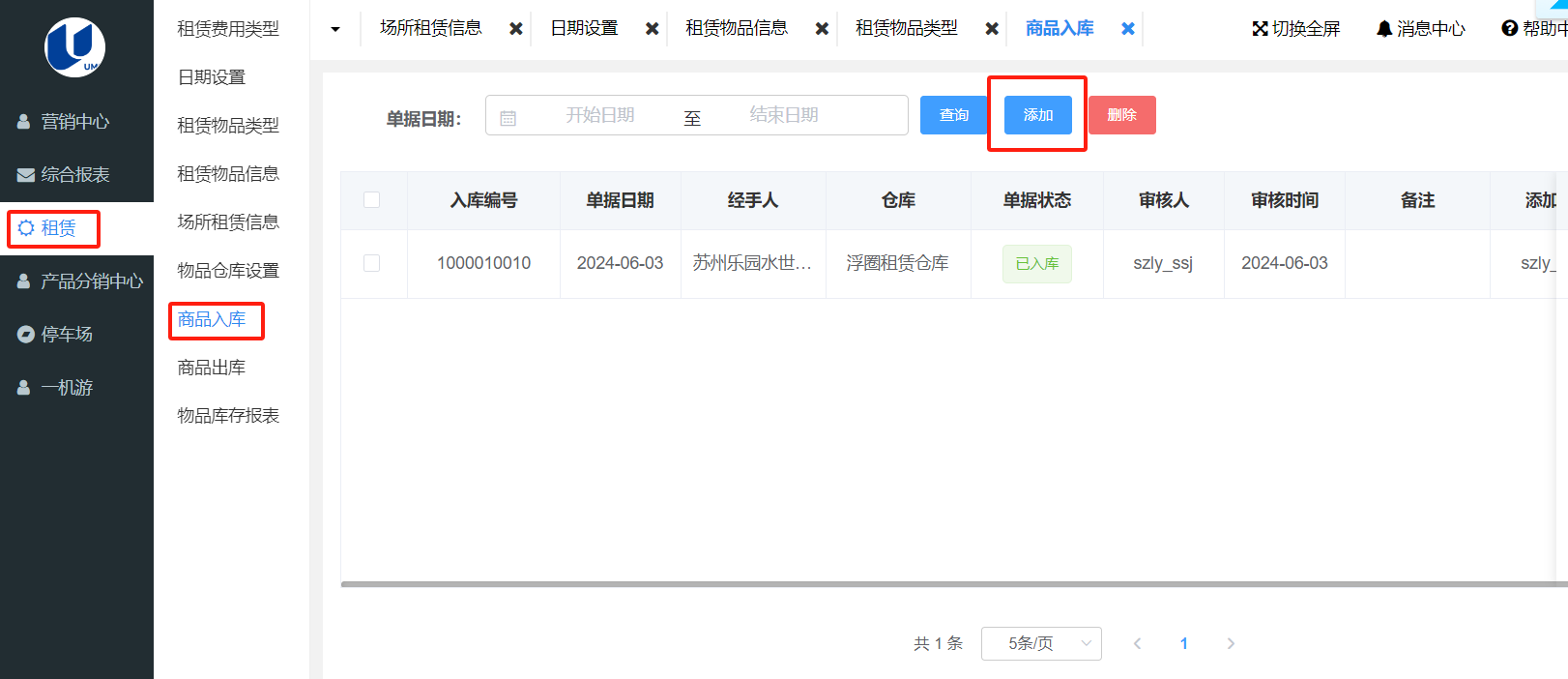Click 消息中心 in the top bar
This screenshot has width=1568, height=679.
(x=1431, y=29)
